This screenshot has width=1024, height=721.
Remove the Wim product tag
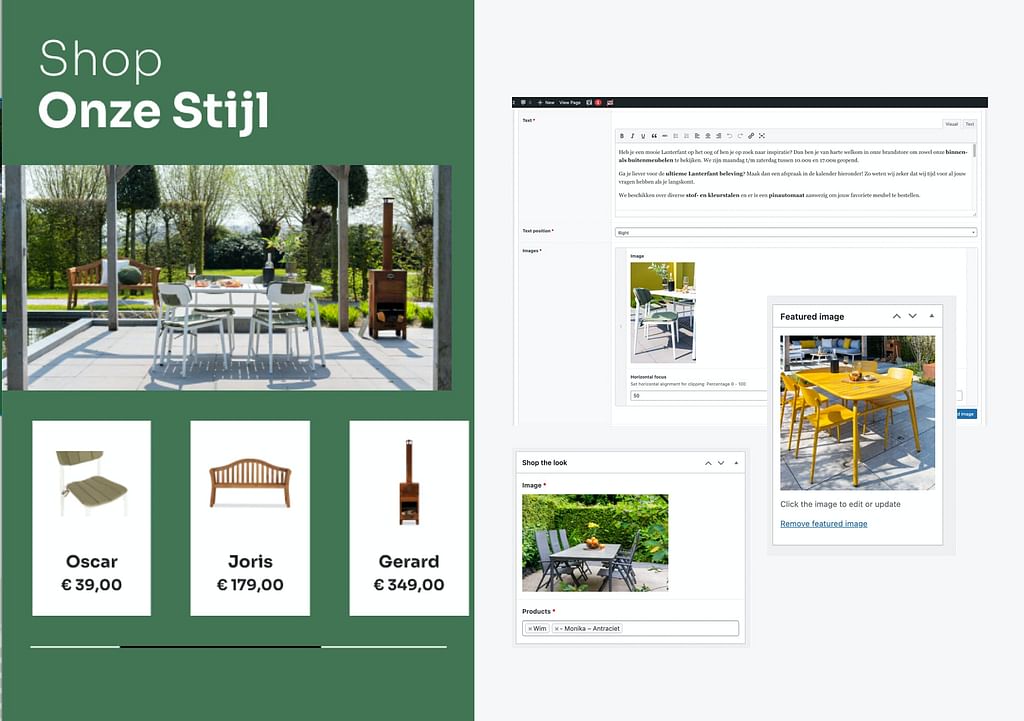pyautogui.click(x=530, y=629)
